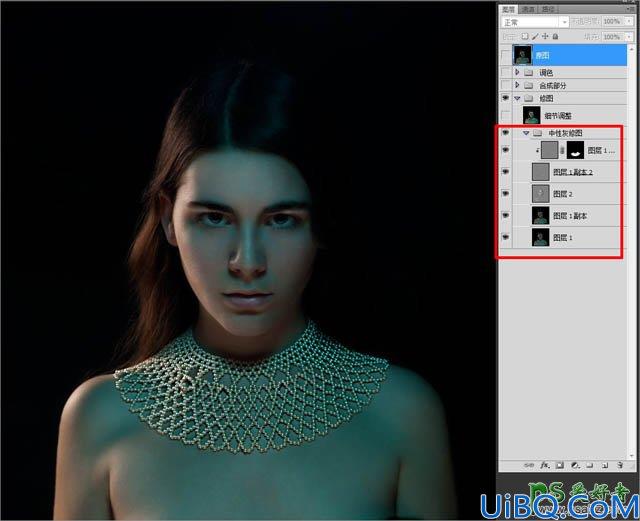Switch to the 路径 paths tab

click(x=548, y=9)
